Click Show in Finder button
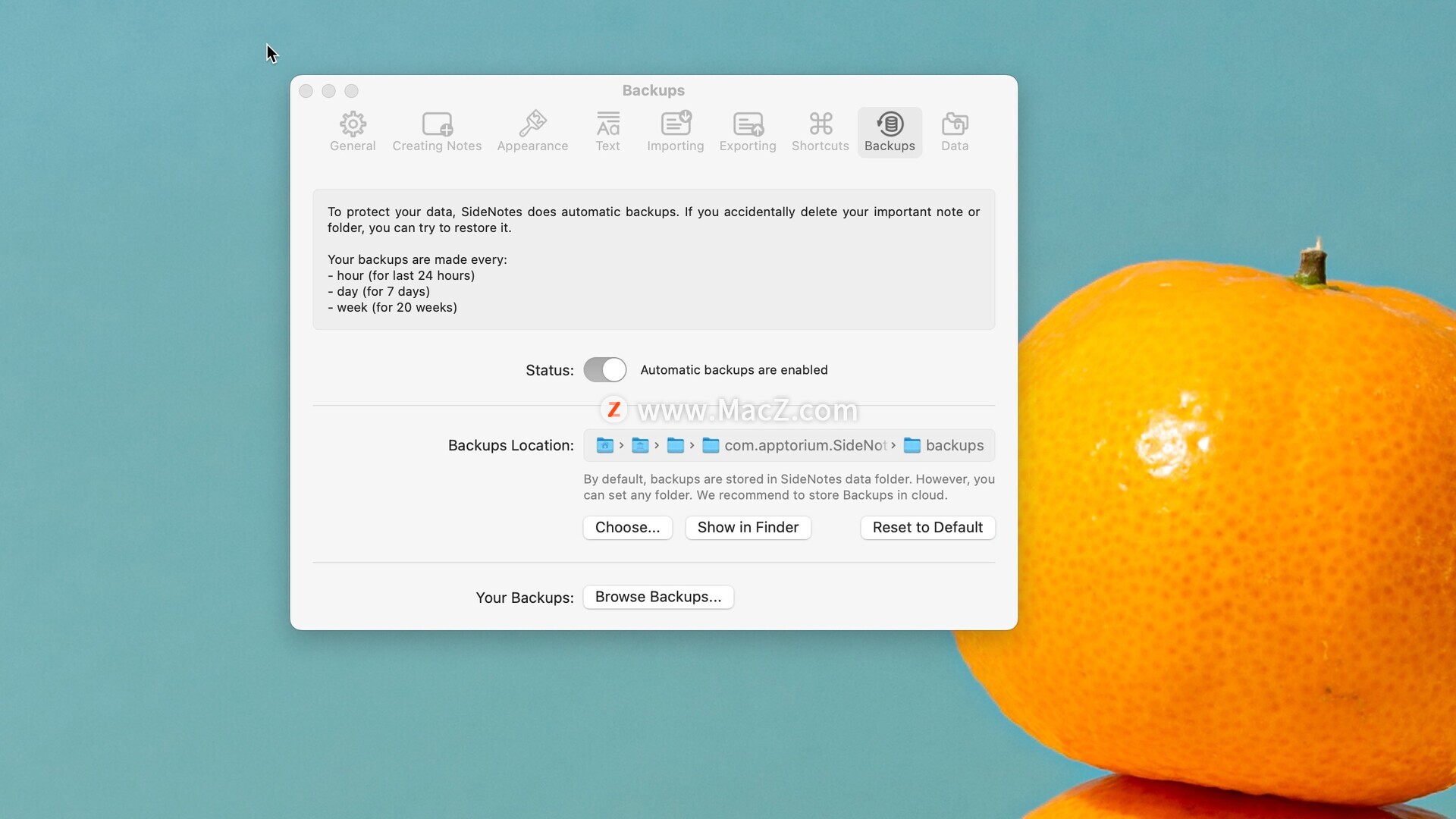The width and height of the screenshot is (1456, 819). 748,528
